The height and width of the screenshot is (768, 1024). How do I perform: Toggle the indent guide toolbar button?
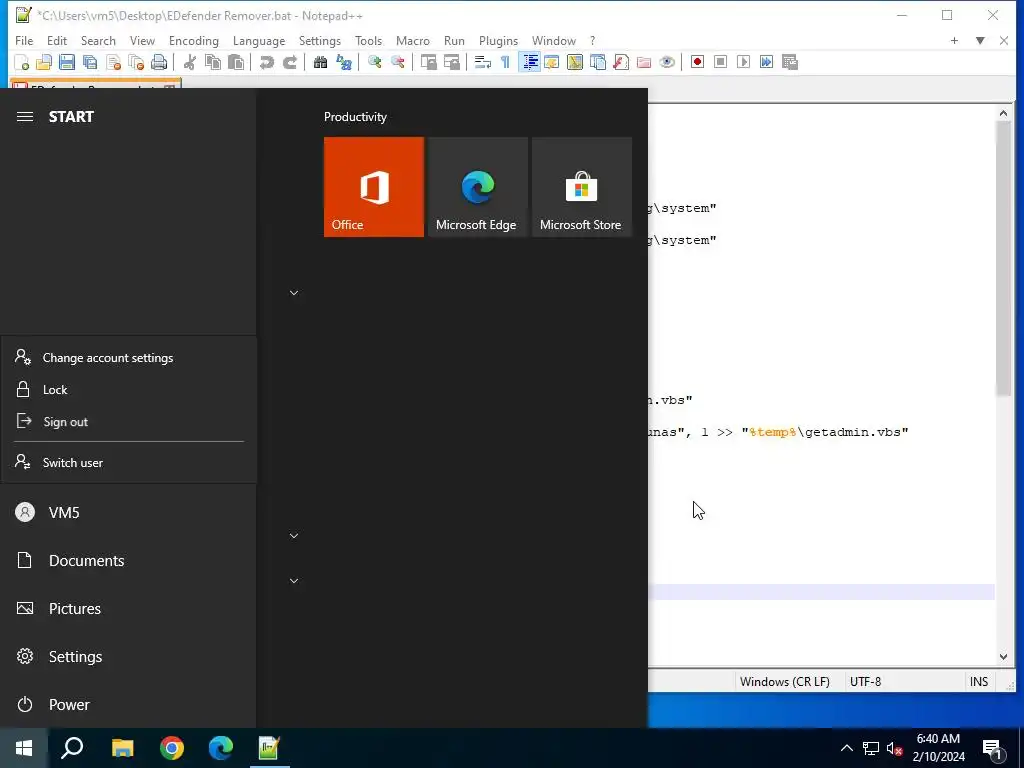(x=530, y=62)
